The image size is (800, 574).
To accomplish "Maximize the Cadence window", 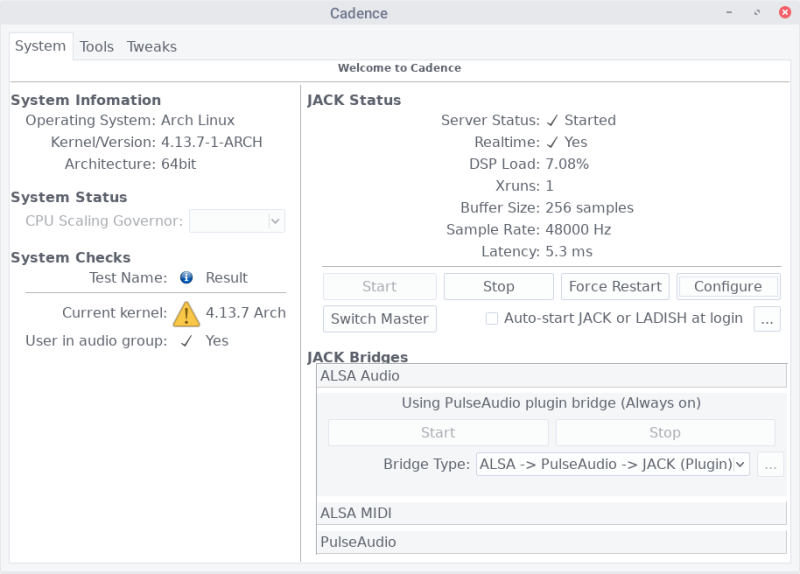I will [x=757, y=13].
